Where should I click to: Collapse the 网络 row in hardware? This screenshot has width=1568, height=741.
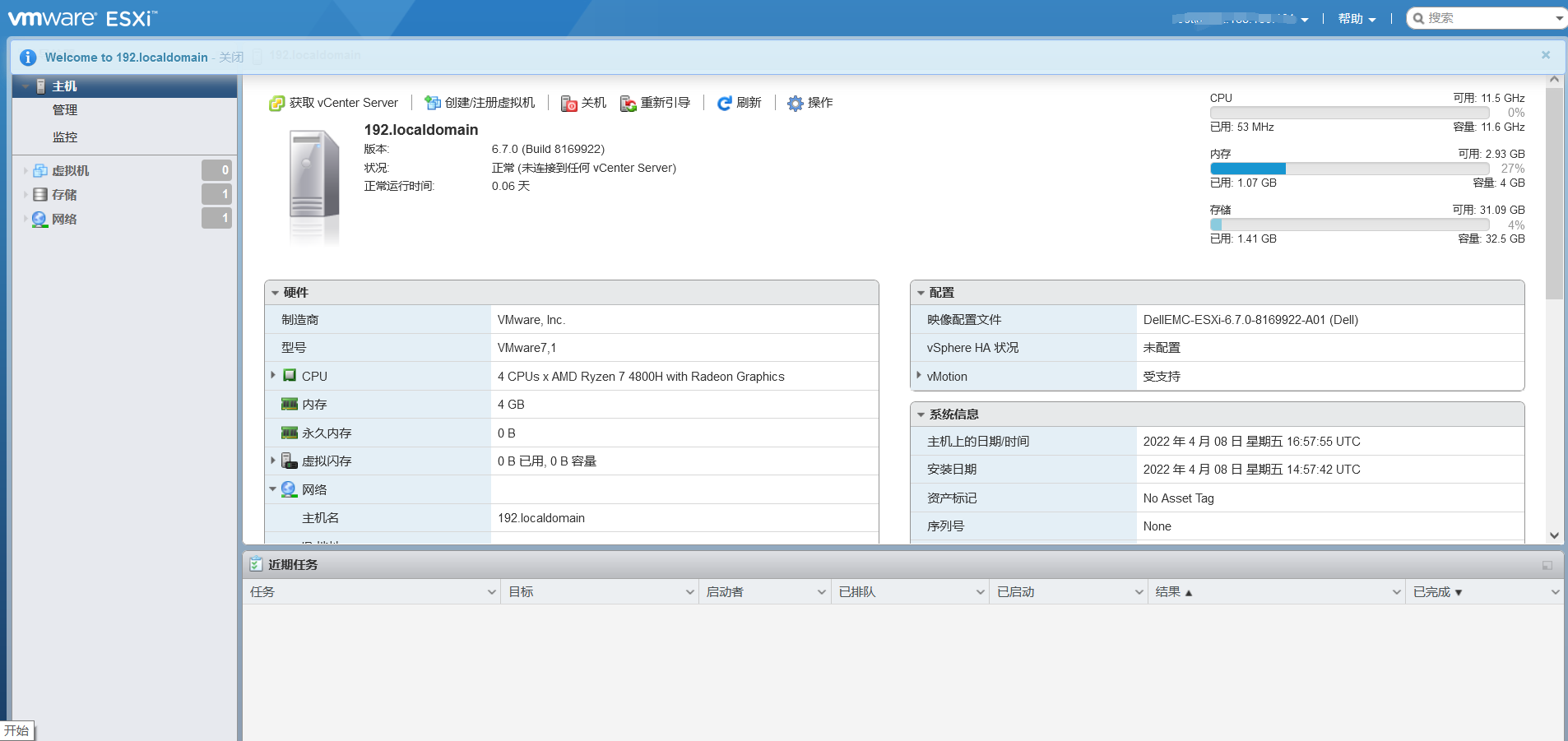[x=272, y=489]
